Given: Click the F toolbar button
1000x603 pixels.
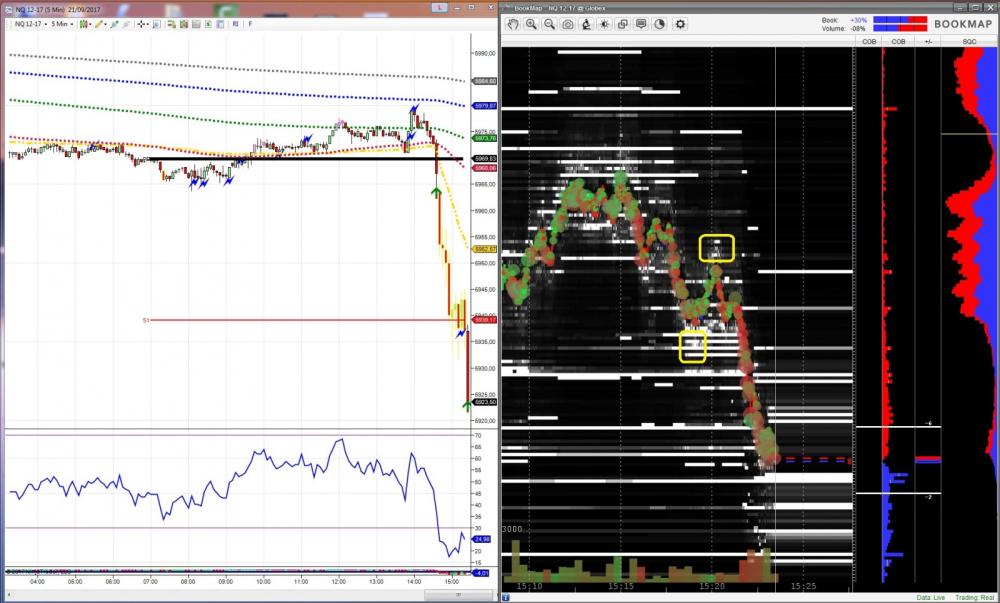Looking at the screenshot, I should (250, 24).
